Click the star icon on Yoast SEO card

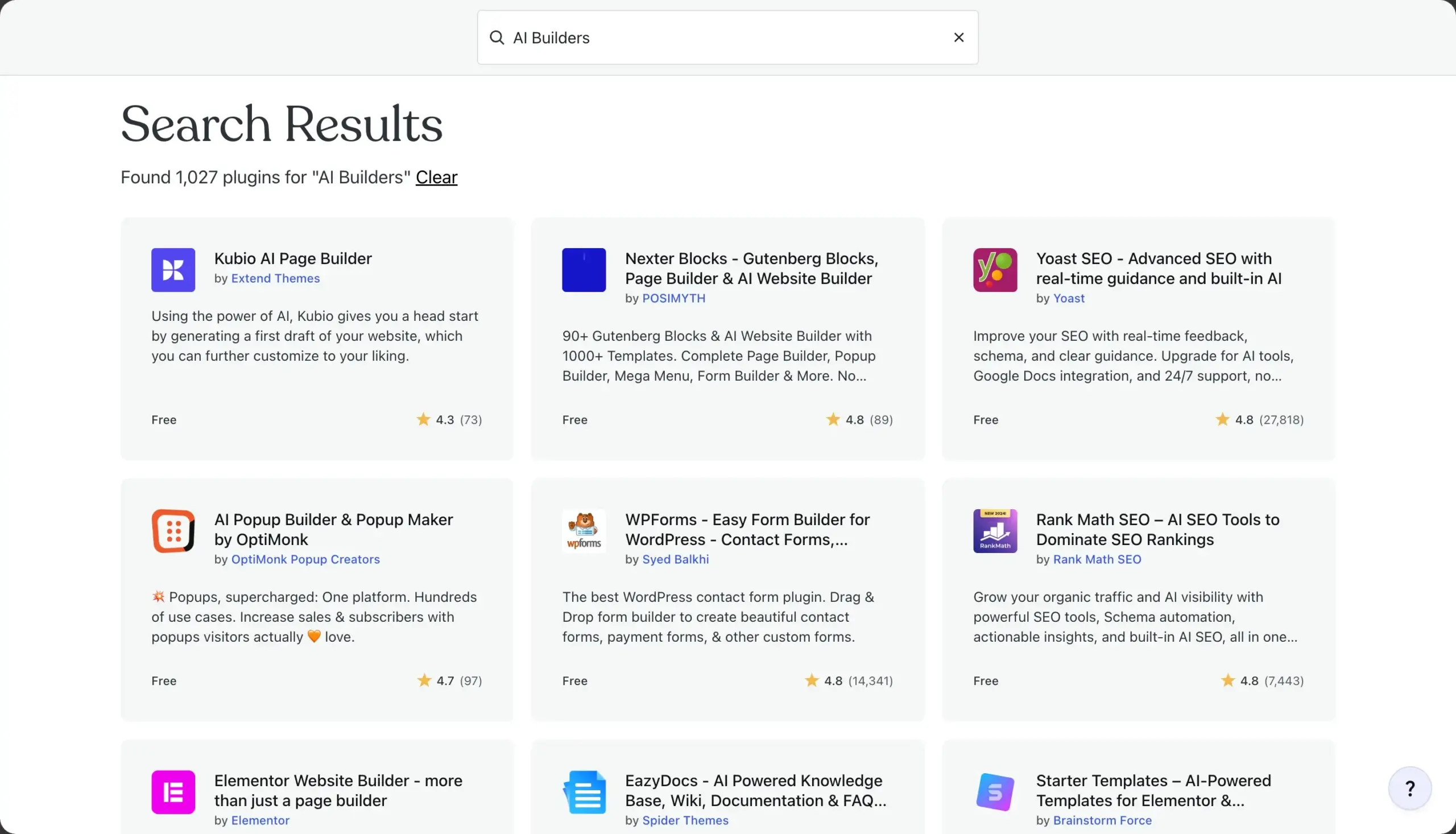click(x=1222, y=419)
